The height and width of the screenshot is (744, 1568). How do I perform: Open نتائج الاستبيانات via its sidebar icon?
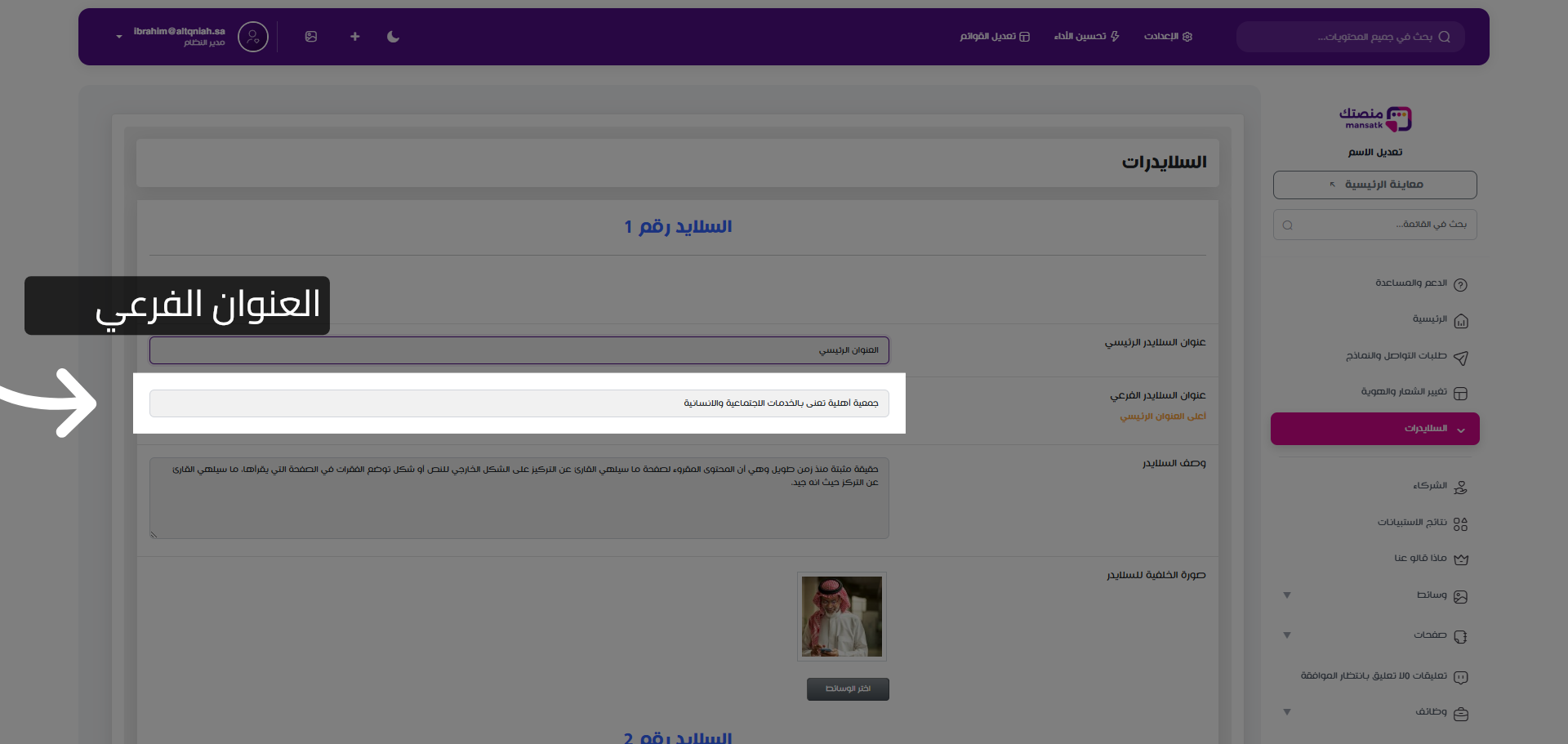coord(1463,523)
